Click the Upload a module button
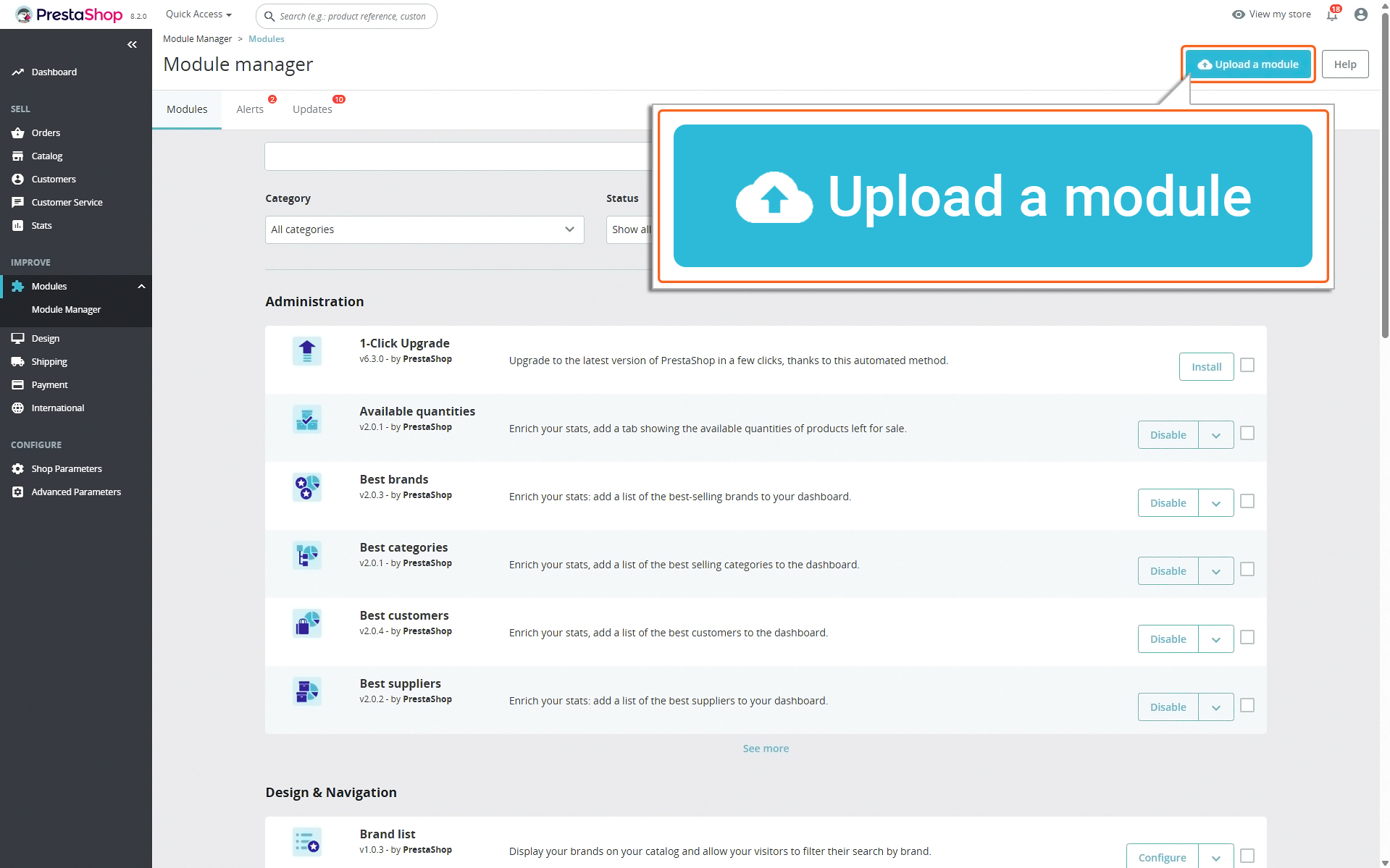The width and height of the screenshot is (1390, 868). coord(1248,64)
